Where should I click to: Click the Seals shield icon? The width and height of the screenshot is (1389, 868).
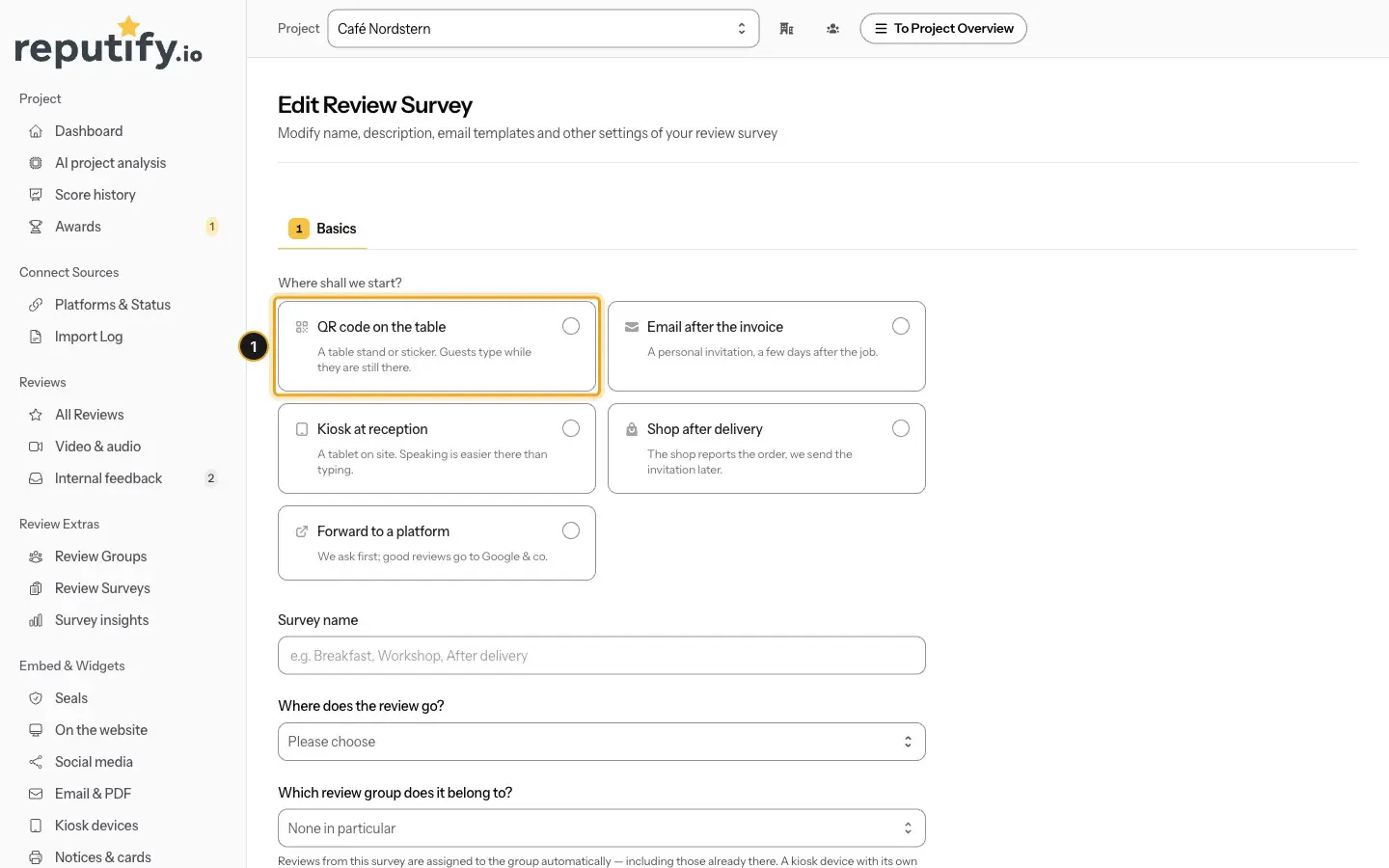pyautogui.click(x=36, y=698)
